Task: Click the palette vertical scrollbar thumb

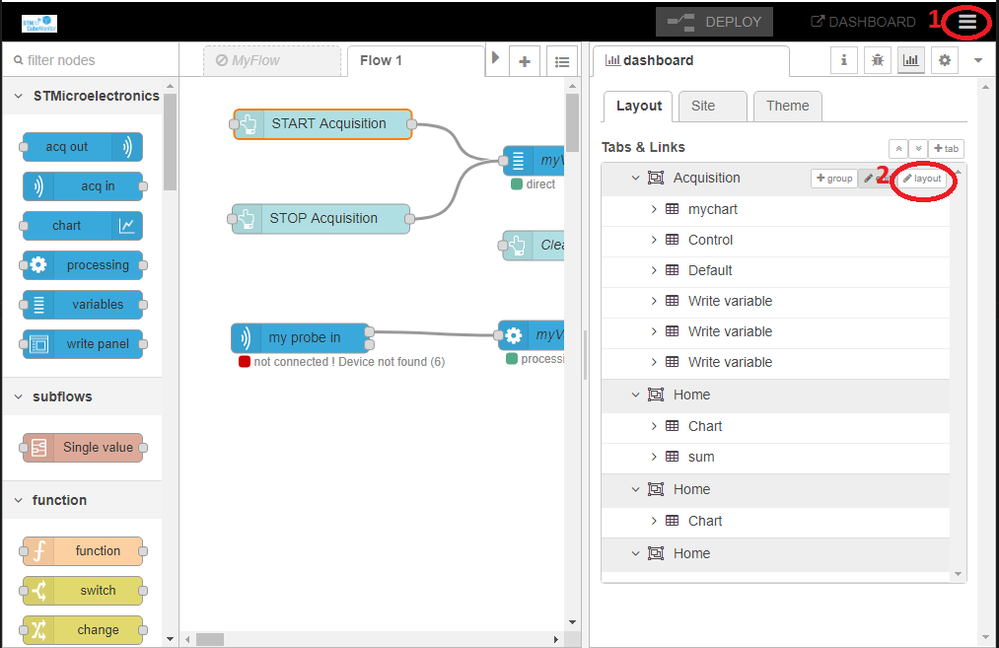Action: point(169,141)
